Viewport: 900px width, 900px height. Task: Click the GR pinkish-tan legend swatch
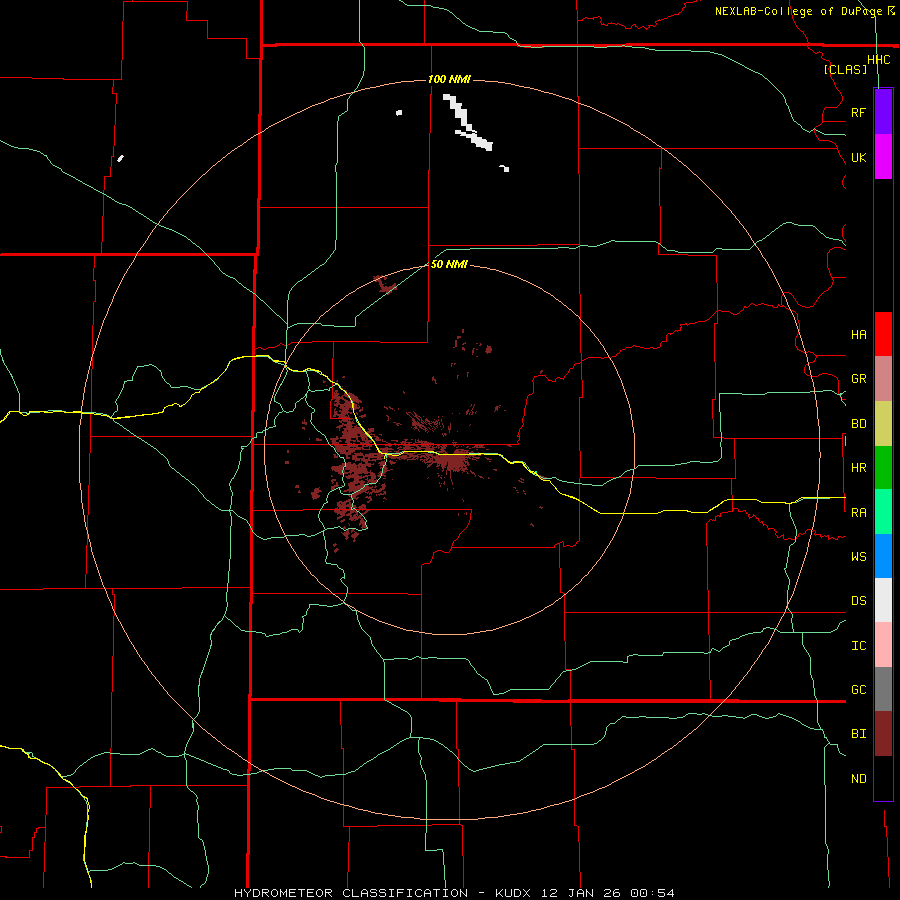883,379
